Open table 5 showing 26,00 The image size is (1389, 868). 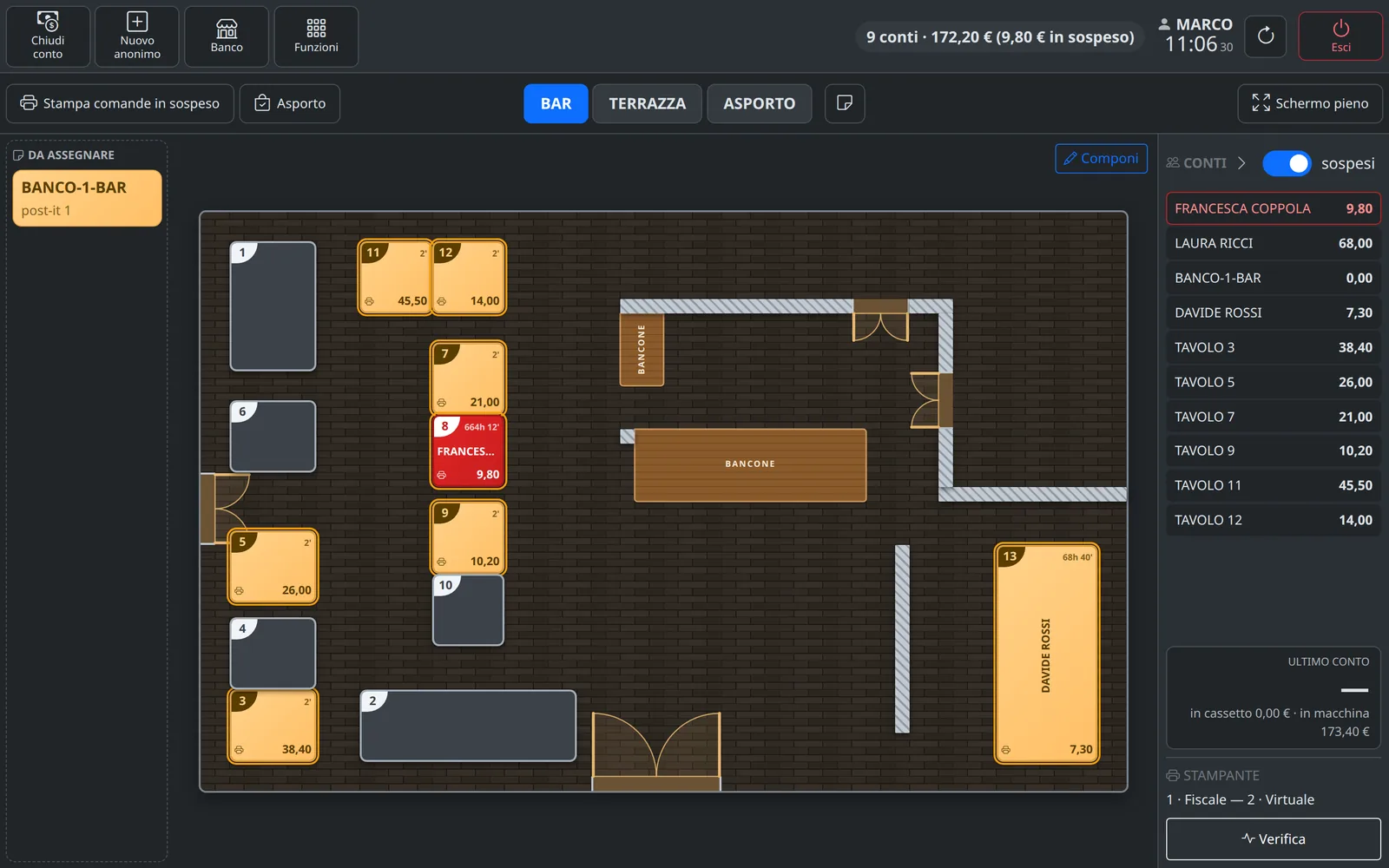(273, 567)
